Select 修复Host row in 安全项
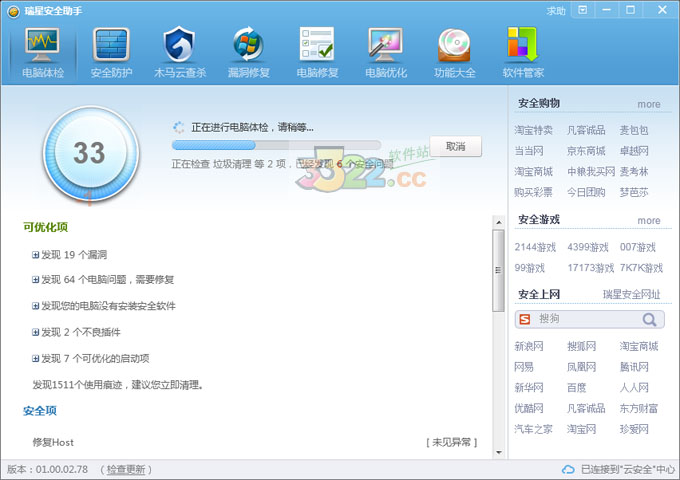This screenshot has height=480, width=680. click(255, 442)
